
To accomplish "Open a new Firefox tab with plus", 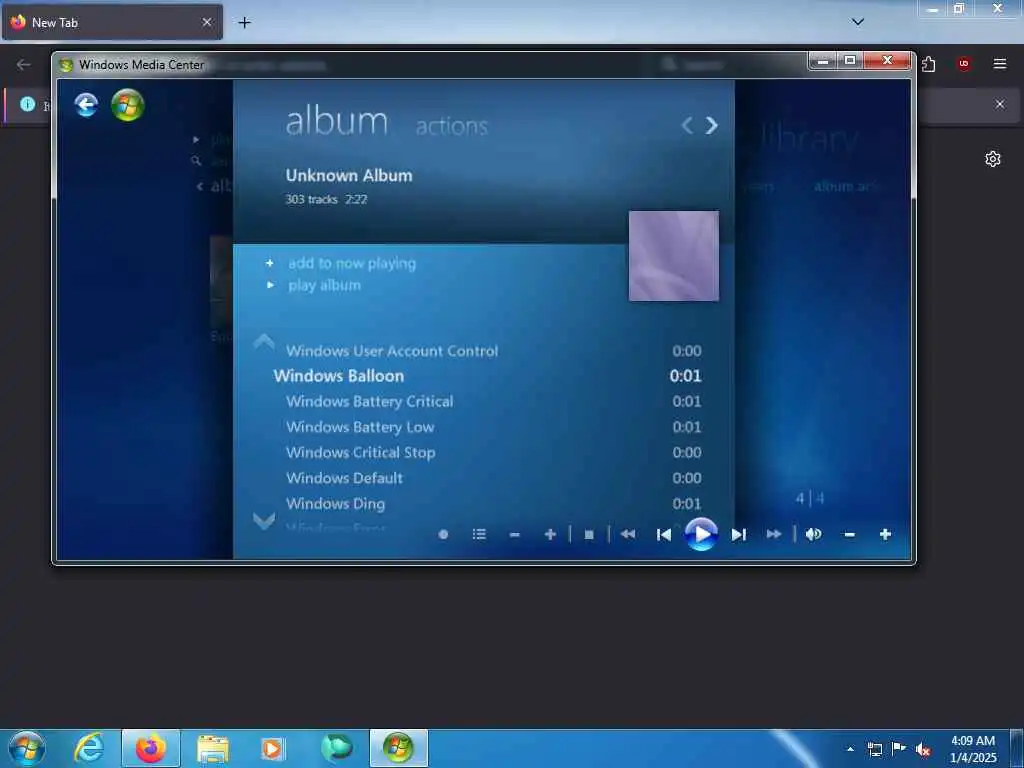I will [x=244, y=22].
